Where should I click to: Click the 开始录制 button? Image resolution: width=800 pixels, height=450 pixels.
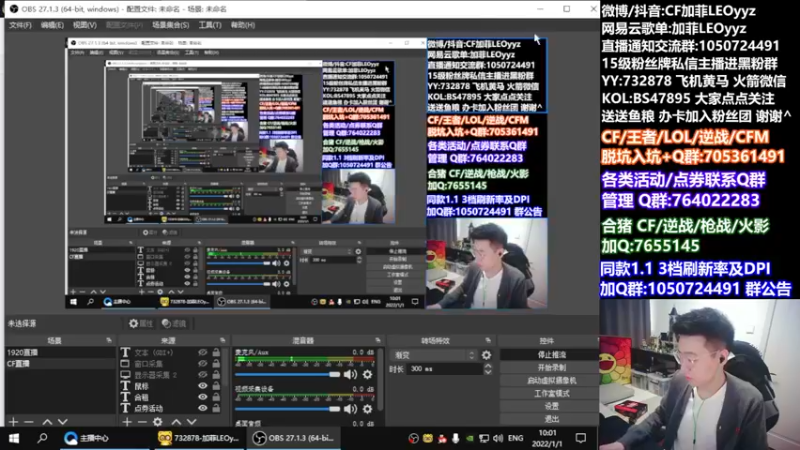552,367
